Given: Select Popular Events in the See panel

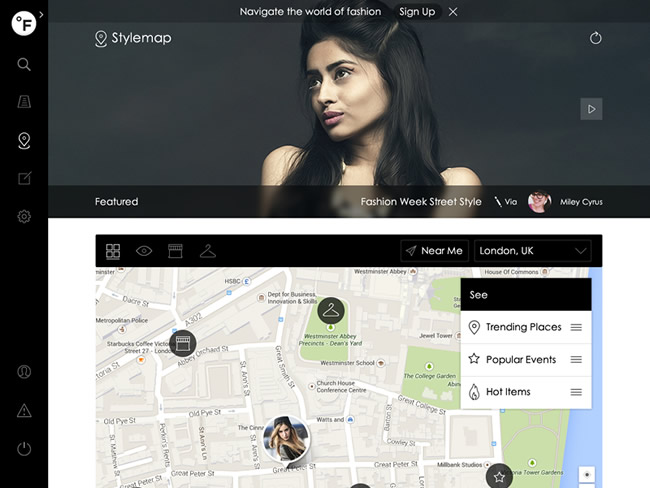Looking at the screenshot, I should point(526,359).
